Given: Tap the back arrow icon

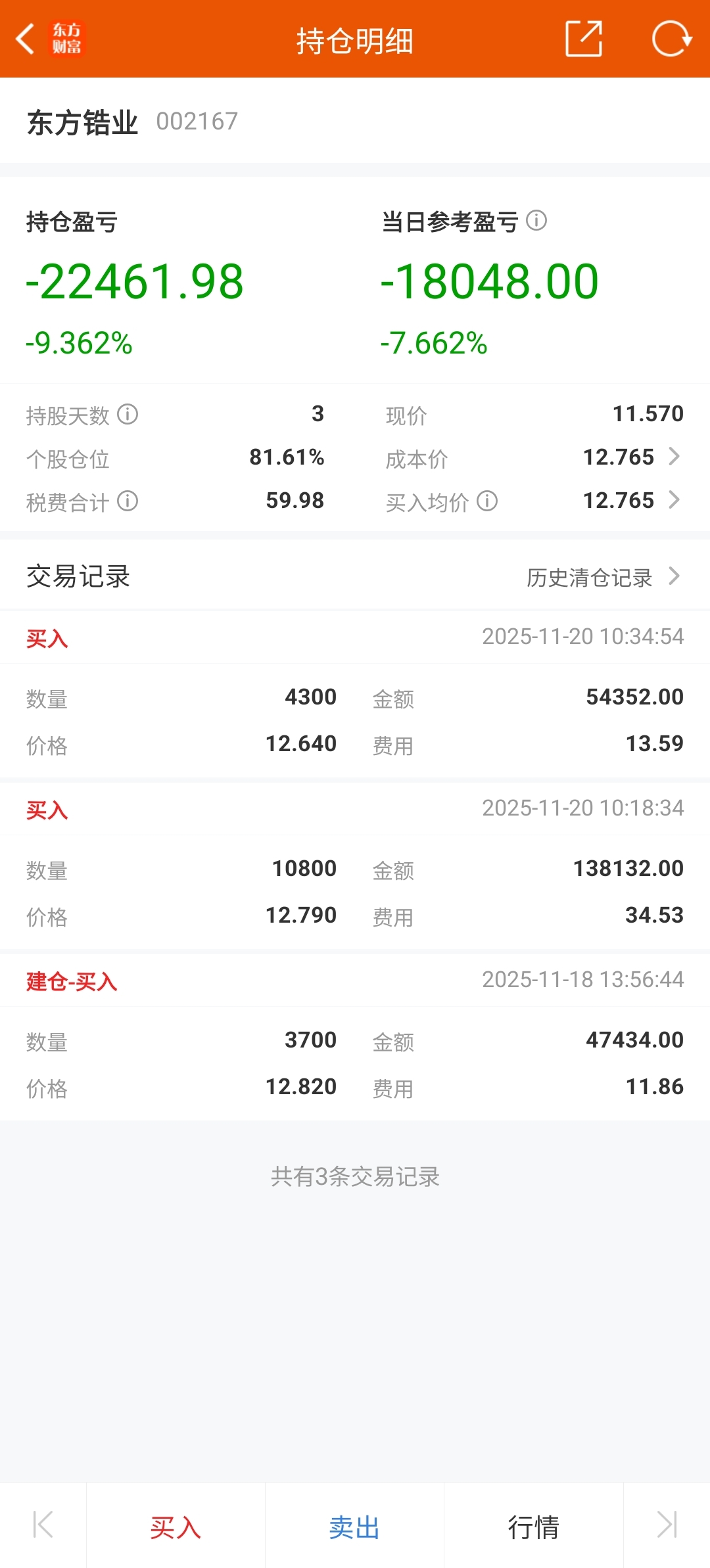Looking at the screenshot, I should (x=25, y=39).
